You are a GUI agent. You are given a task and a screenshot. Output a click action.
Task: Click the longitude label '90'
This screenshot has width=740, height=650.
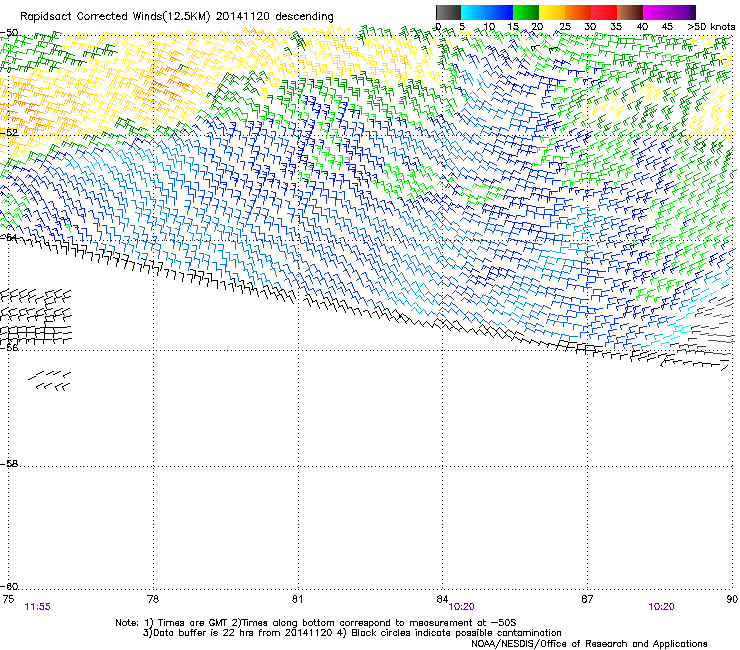click(x=732, y=599)
